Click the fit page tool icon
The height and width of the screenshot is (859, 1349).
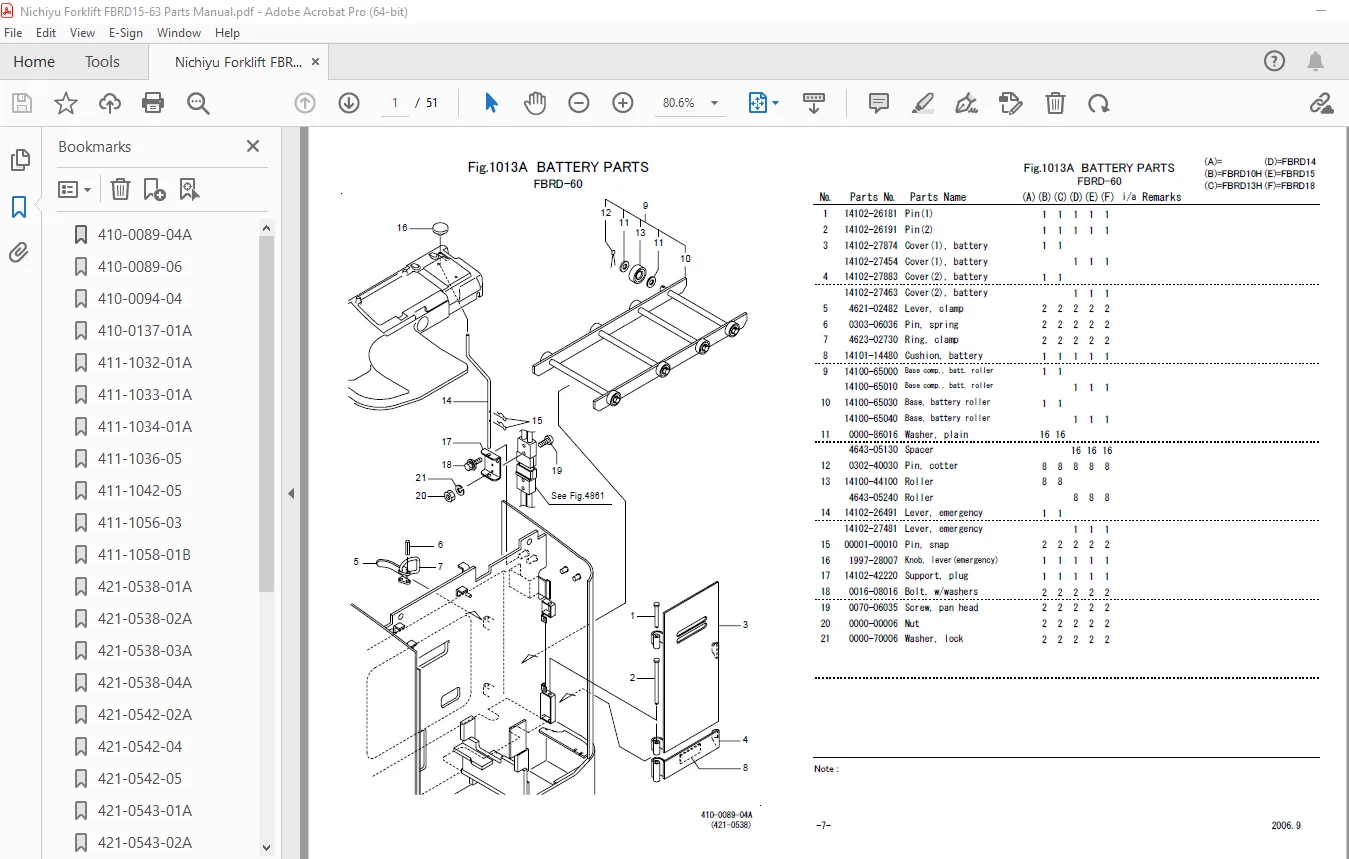(757, 103)
